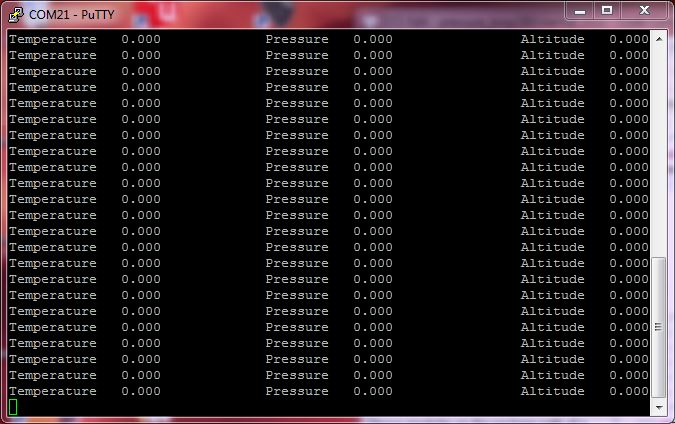
Task: Click the top row's altitude value 0.000
Action: point(629,39)
